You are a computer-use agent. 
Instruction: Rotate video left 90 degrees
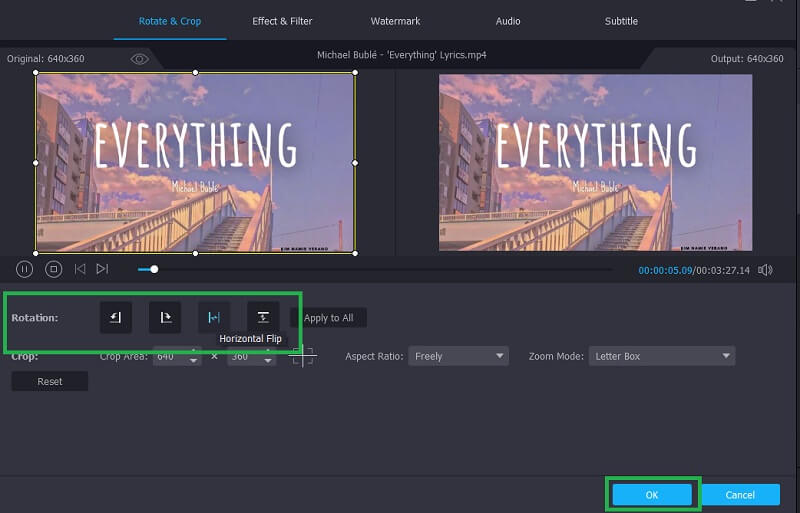pos(115,317)
